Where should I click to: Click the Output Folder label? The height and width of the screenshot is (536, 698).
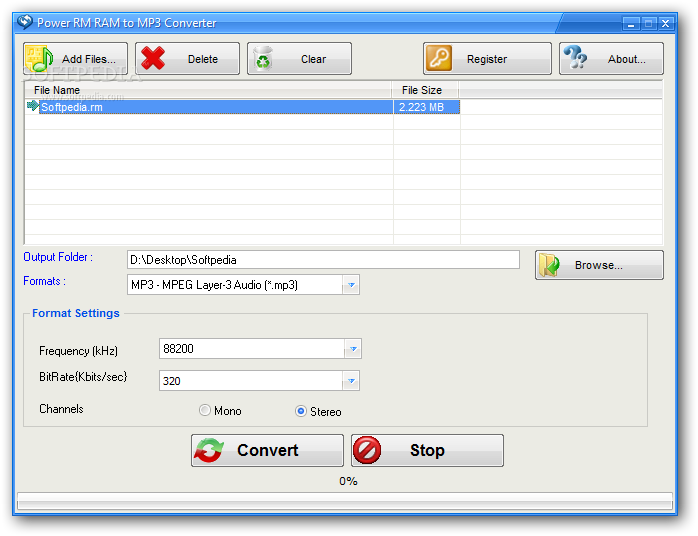[x=58, y=257]
